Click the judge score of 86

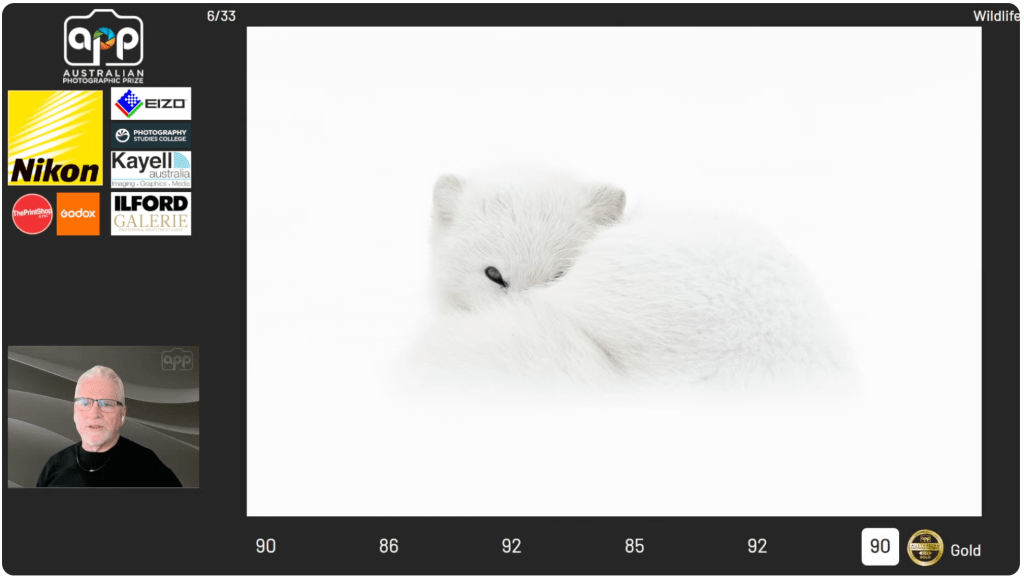tap(388, 546)
